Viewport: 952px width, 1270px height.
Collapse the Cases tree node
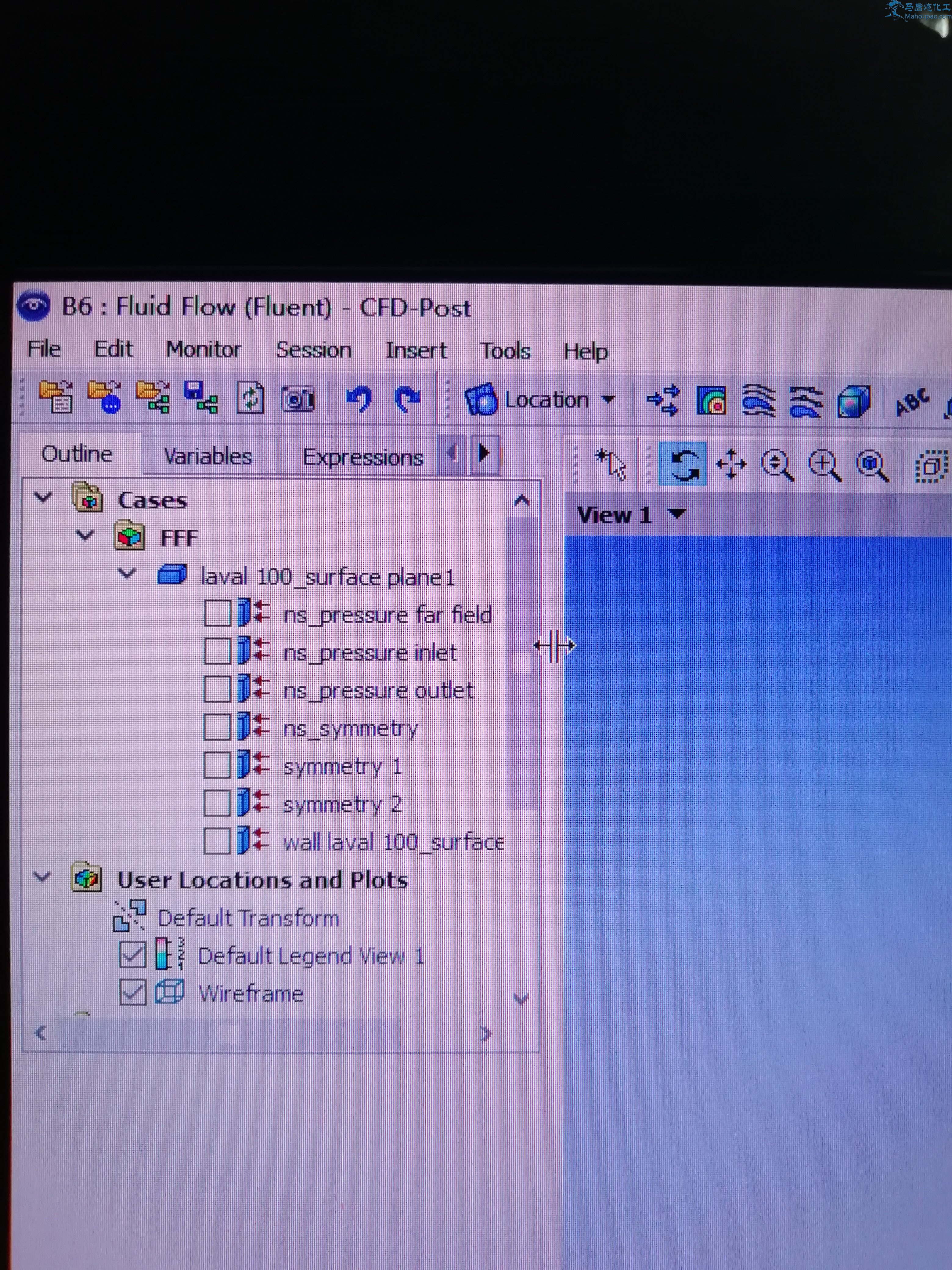tap(42, 497)
